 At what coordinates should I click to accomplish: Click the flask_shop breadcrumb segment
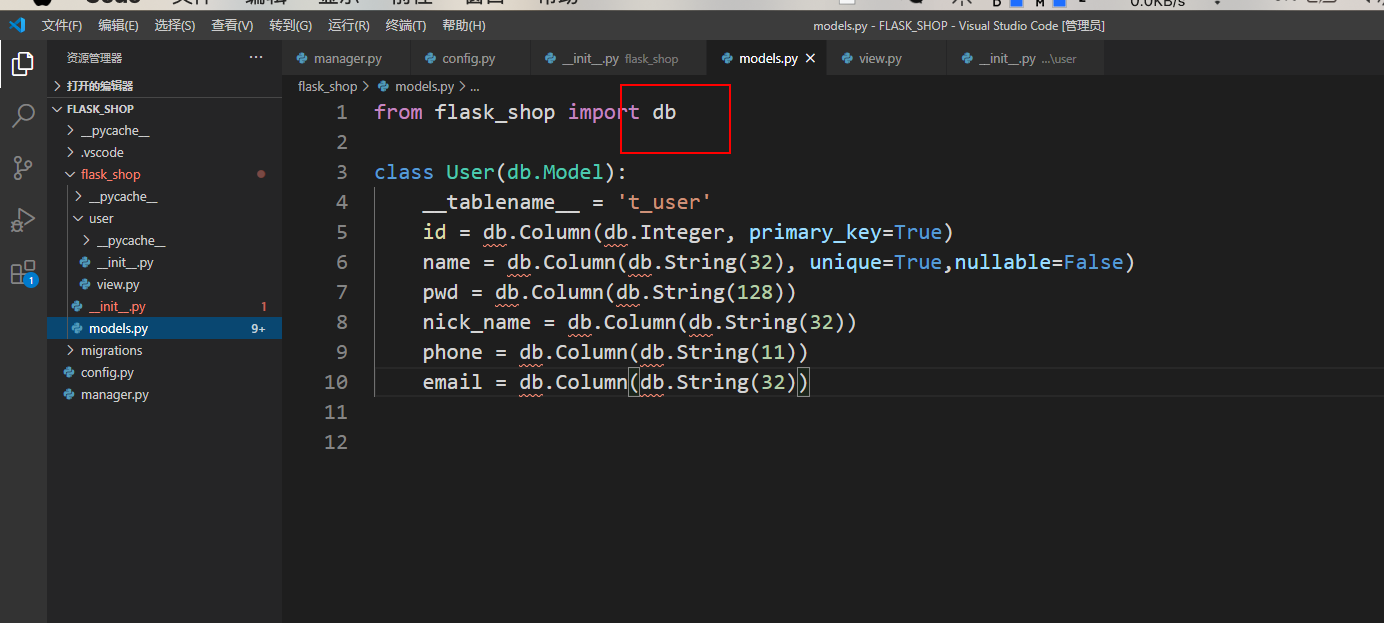(327, 87)
